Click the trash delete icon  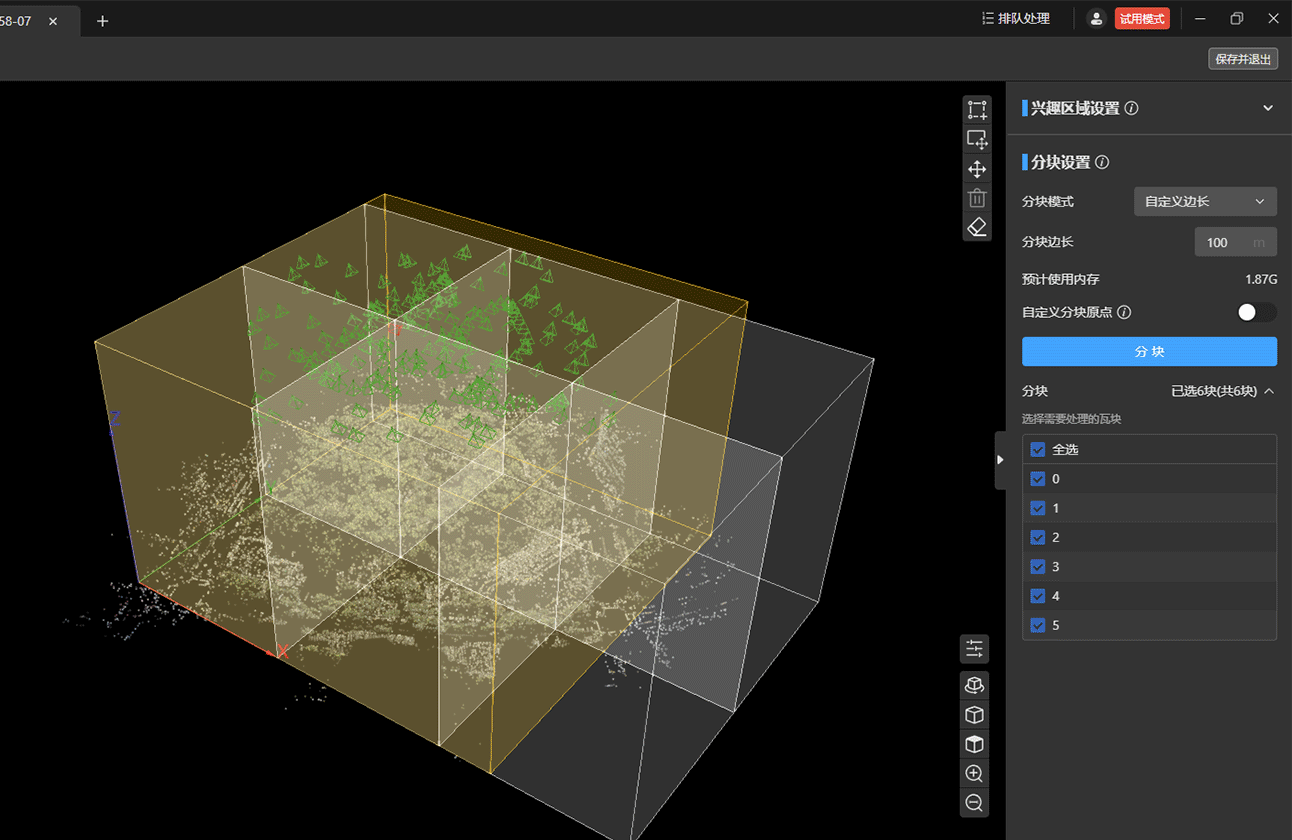977,198
